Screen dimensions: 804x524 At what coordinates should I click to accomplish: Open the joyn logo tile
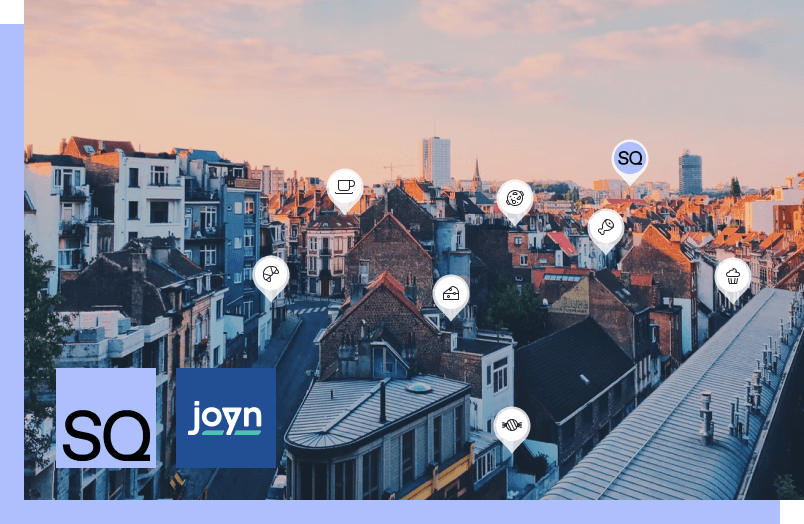tap(226, 418)
